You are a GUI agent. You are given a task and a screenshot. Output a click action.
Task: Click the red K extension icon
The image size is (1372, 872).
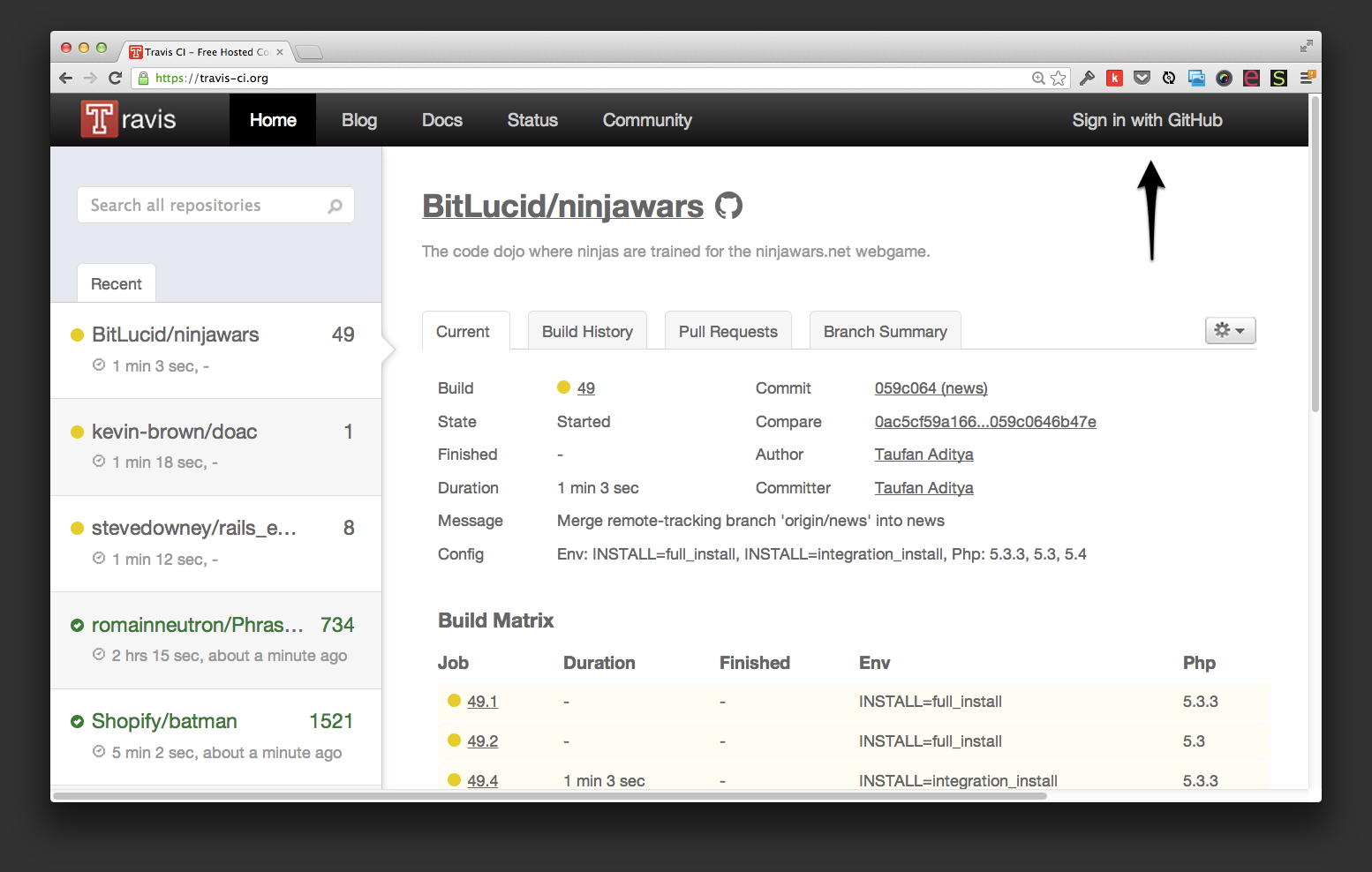[1114, 78]
